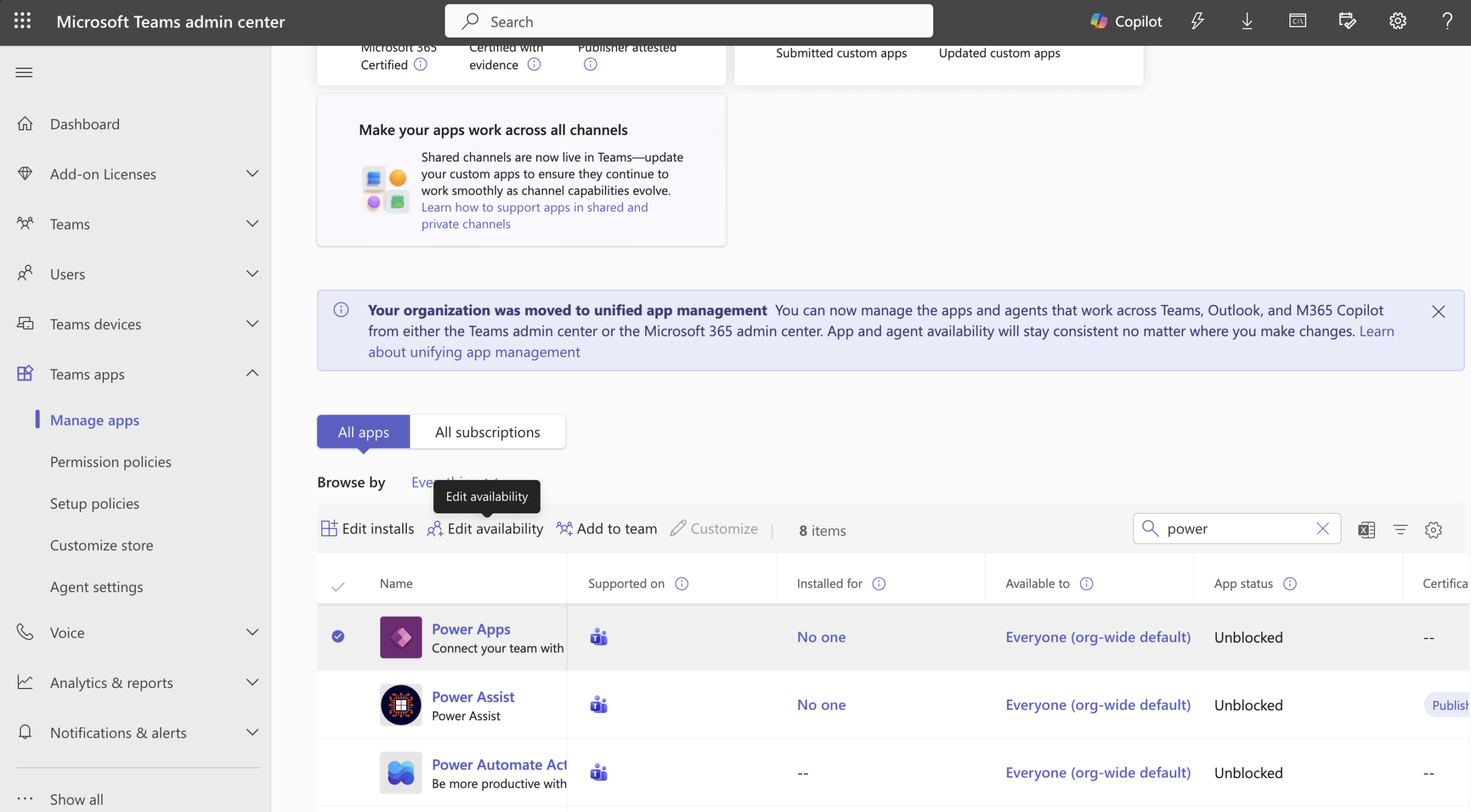The width and height of the screenshot is (1471, 812).
Task: Click info icon beside App status column
Action: pos(1289,583)
